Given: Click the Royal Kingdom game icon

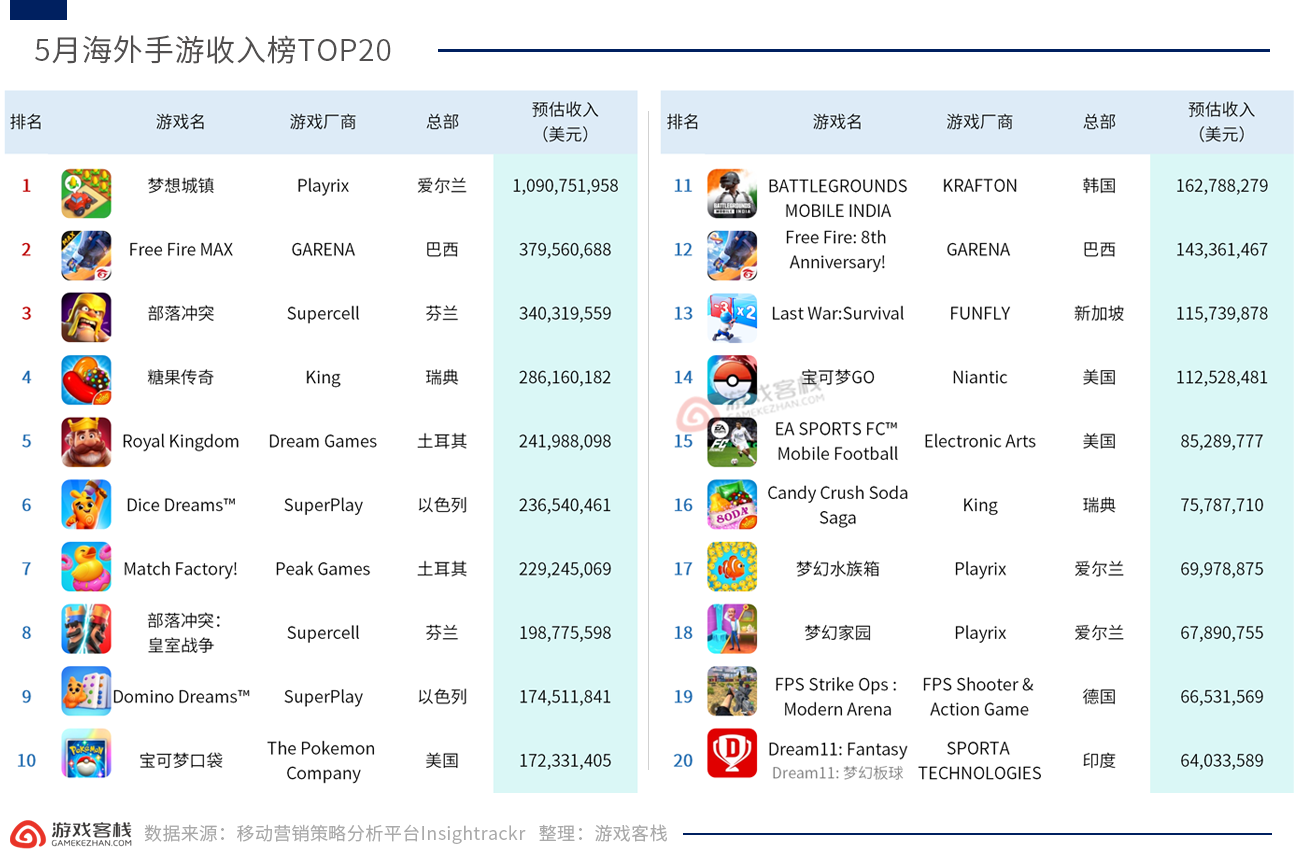Looking at the screenshot, I should (x=86, y=442).
